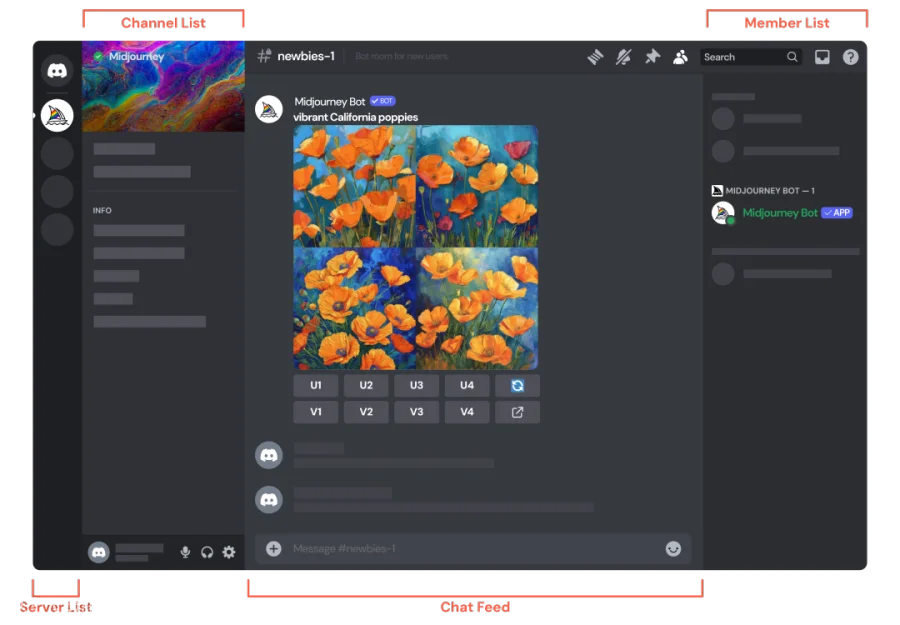Click the magnifier icon in Search
Viewport: 900px width, 625px height.
click(792, 57)
